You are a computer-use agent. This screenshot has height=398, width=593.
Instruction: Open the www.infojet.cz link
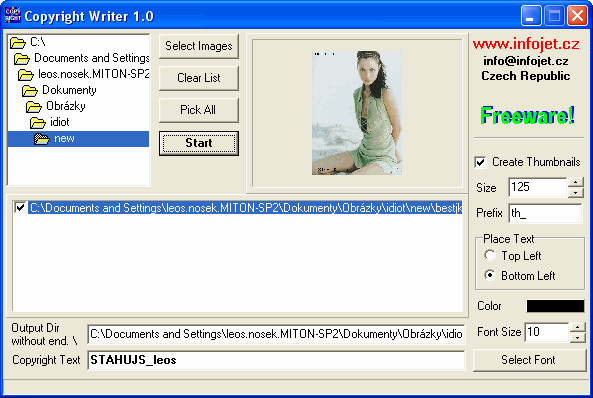coord(526,44)
